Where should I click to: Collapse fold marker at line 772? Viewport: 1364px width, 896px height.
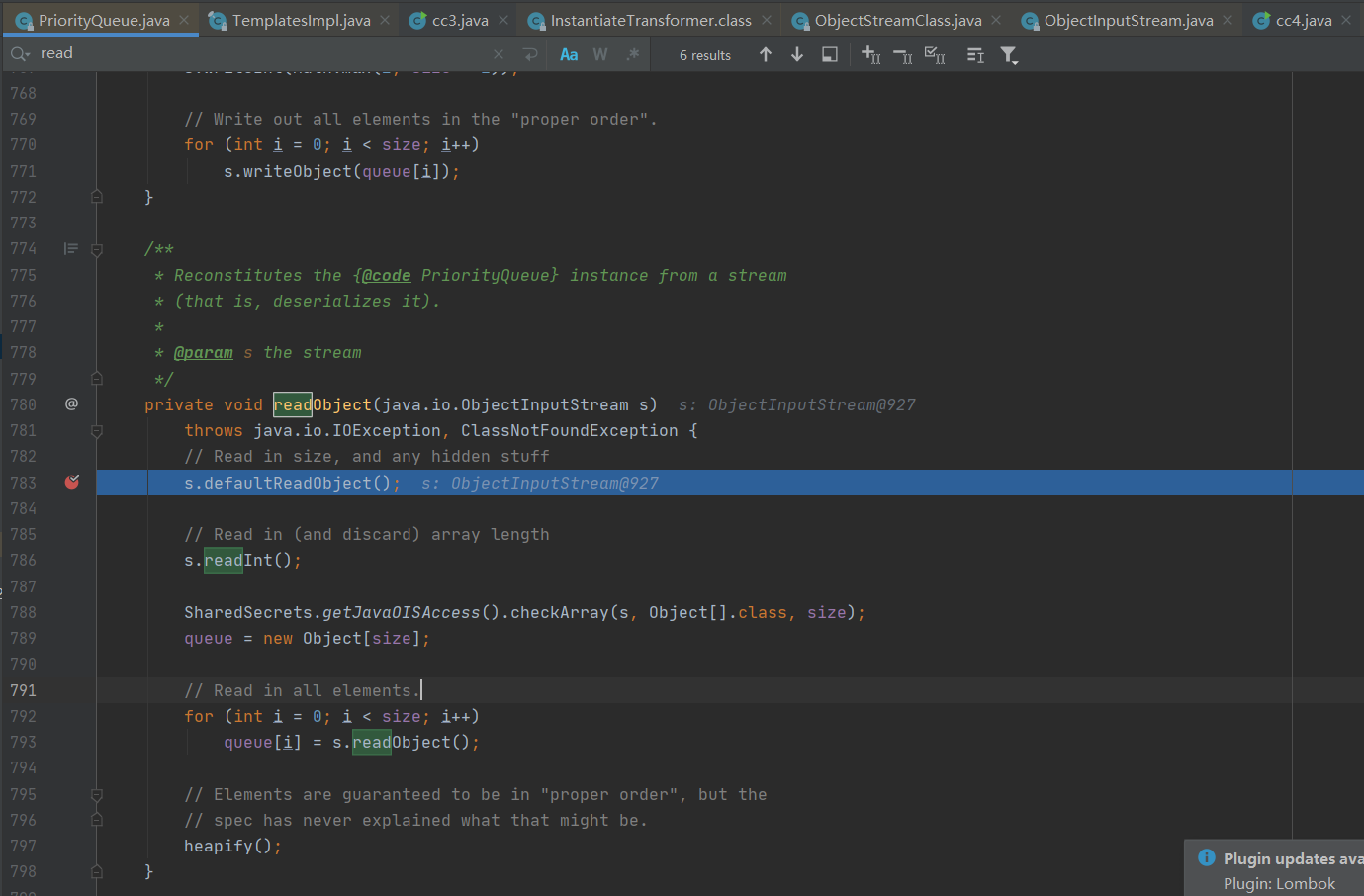pos(97,196)
